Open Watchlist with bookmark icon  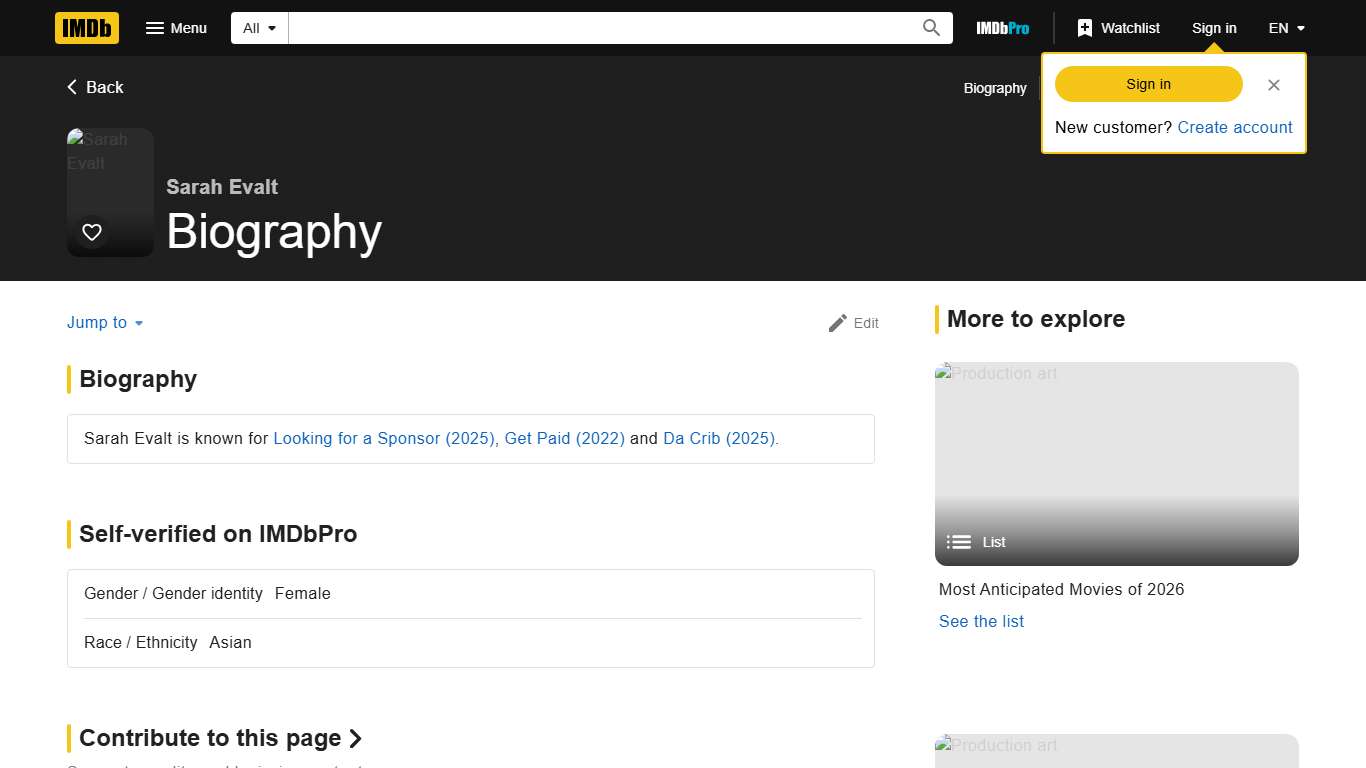(x=1118, y=28)
